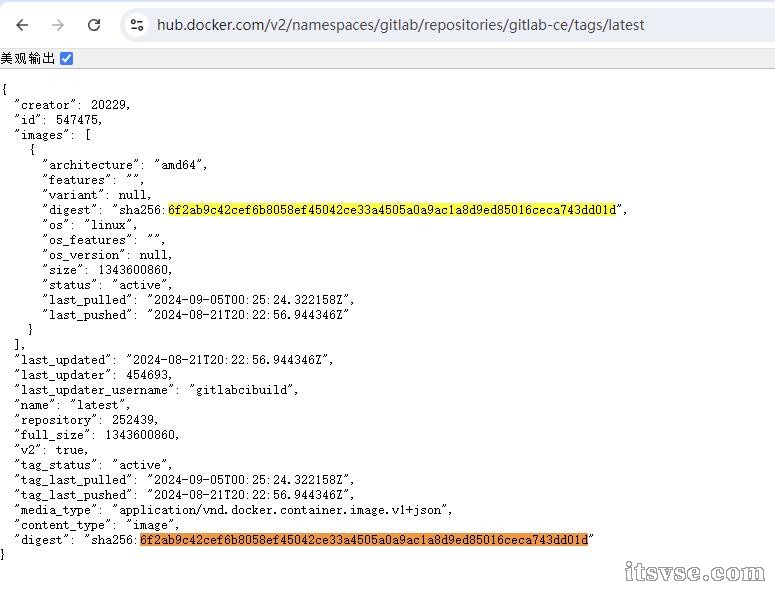775x601 pixels.
Task: Click the "features": "" line under architecture
Action: coord(93,180)
